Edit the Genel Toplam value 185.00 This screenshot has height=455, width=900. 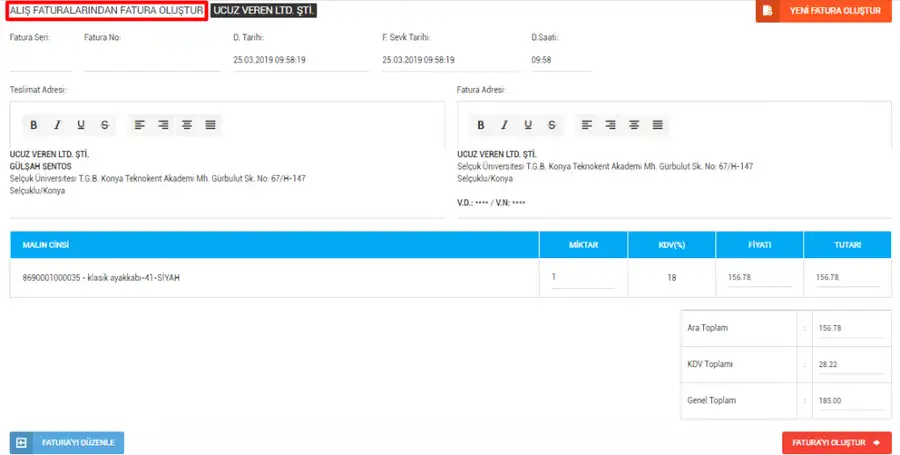tap(851, 400)
